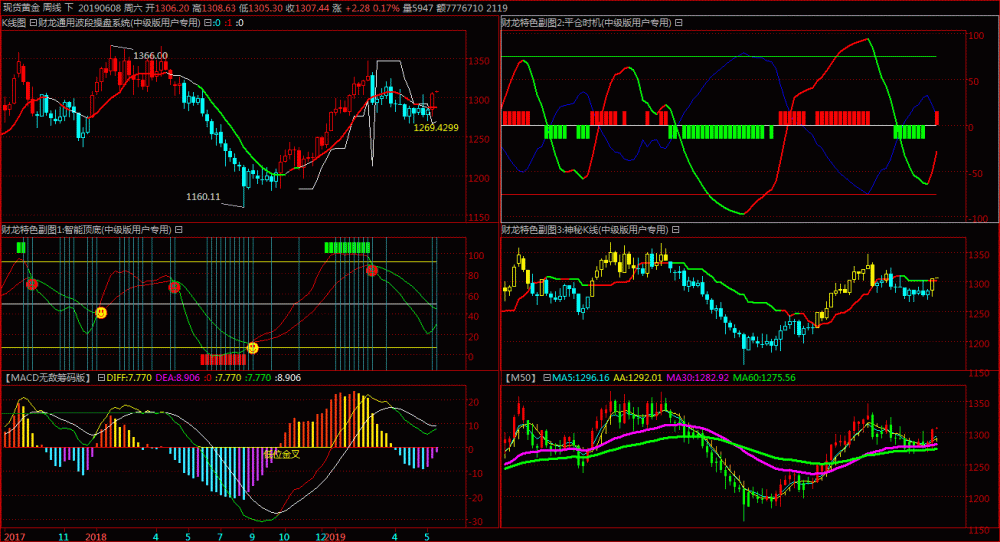Click the 2019 label on time axis
The width and height of the screenshot is (1000, 542).
[x=334, y=536]
